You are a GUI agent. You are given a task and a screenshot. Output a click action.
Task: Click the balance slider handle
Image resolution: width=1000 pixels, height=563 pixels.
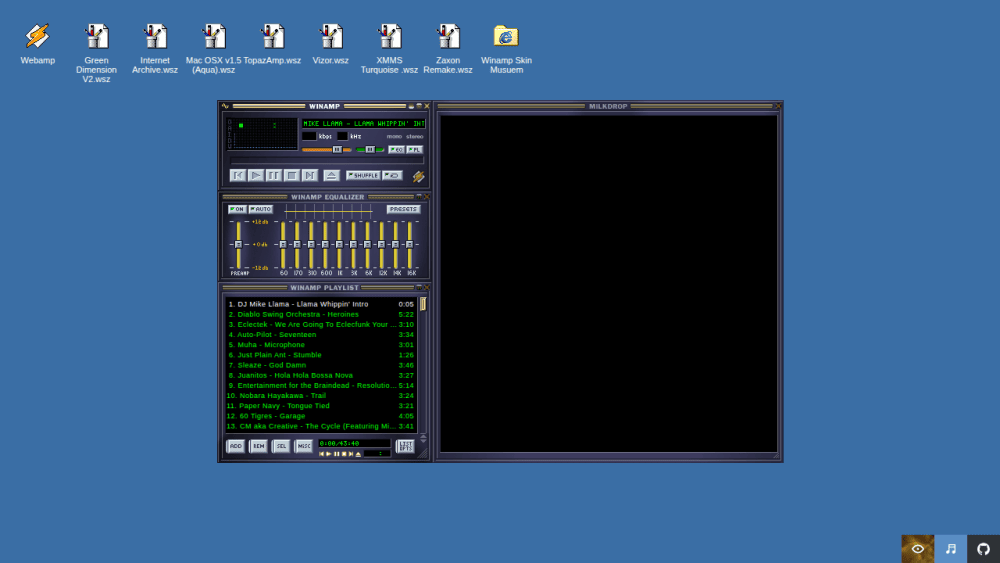[x=370, y=150]
